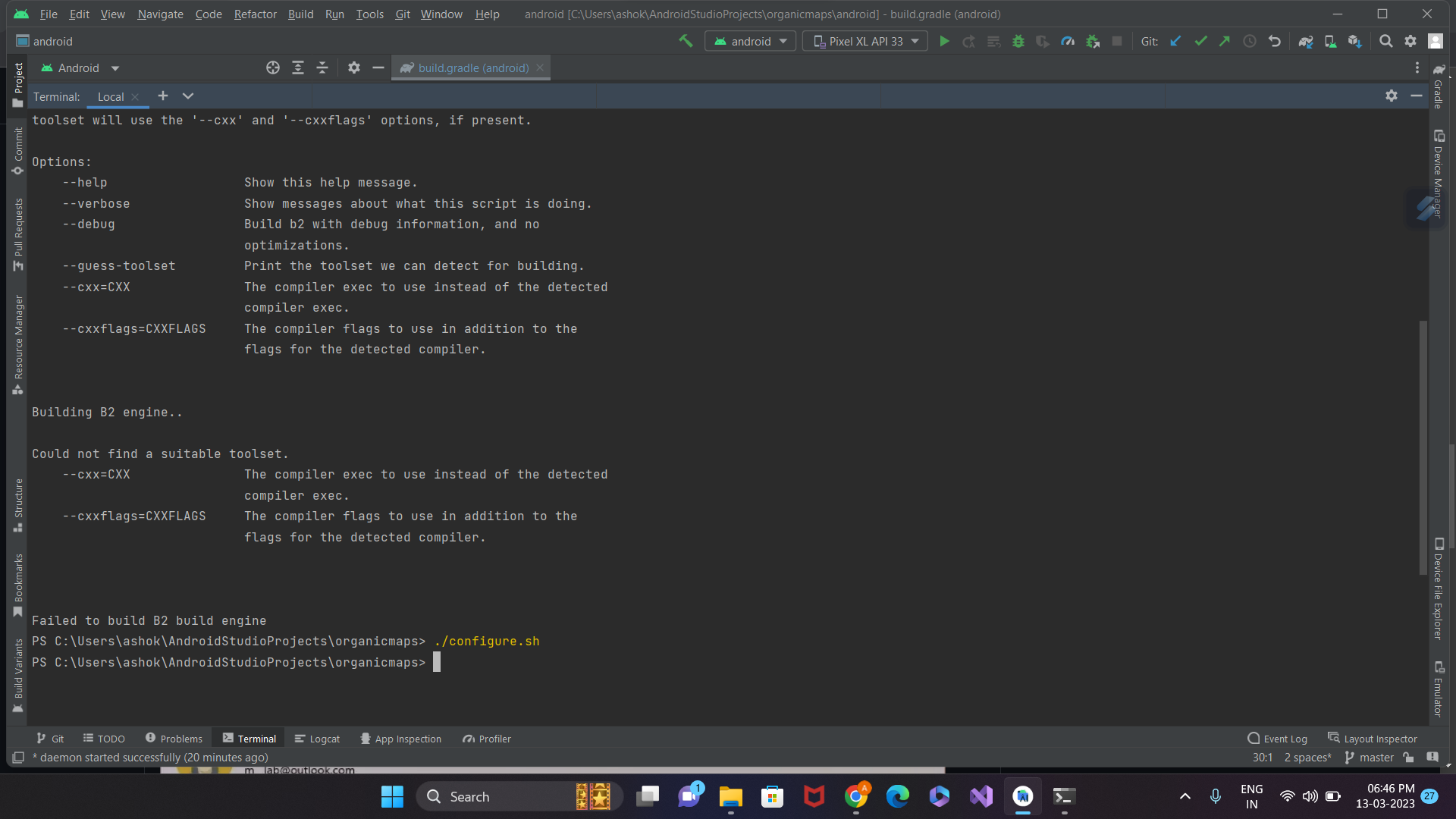Click the master git branch widget
The height and width of the screenshot is (819, 1456).
(1370, 758)
